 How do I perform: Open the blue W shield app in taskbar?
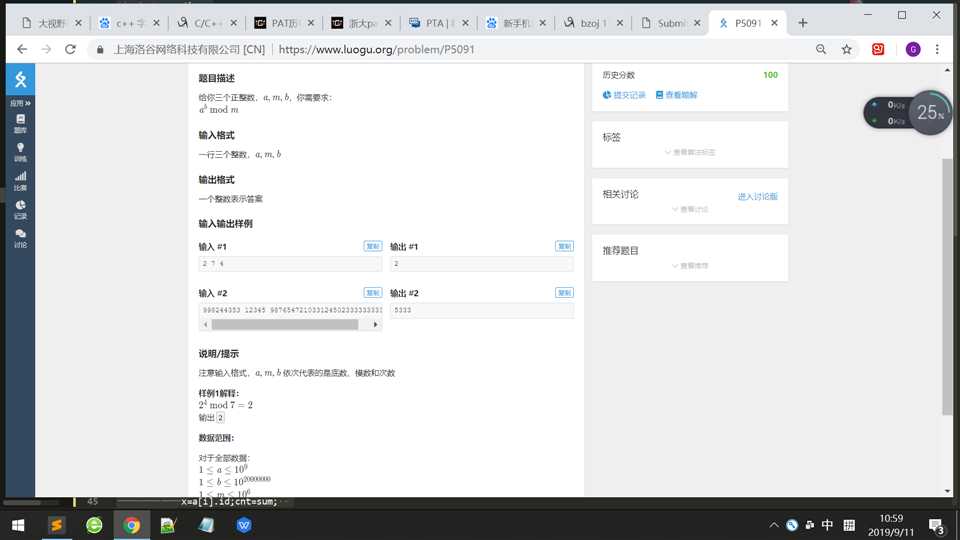[244, 525]
